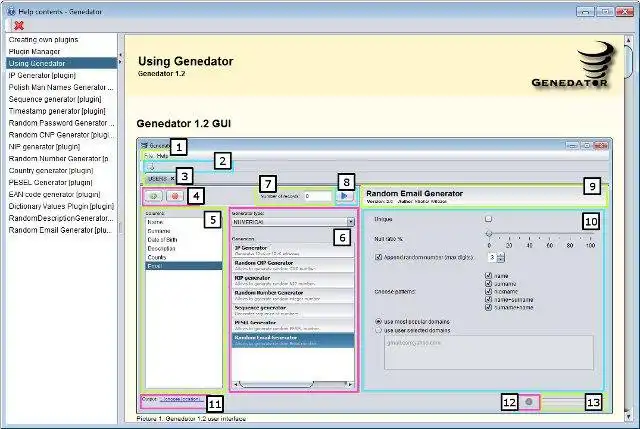This screenshot has height=429, width=640.
Task: Click the red remove-column button in the GUI picture
Action: click(175, 196)
